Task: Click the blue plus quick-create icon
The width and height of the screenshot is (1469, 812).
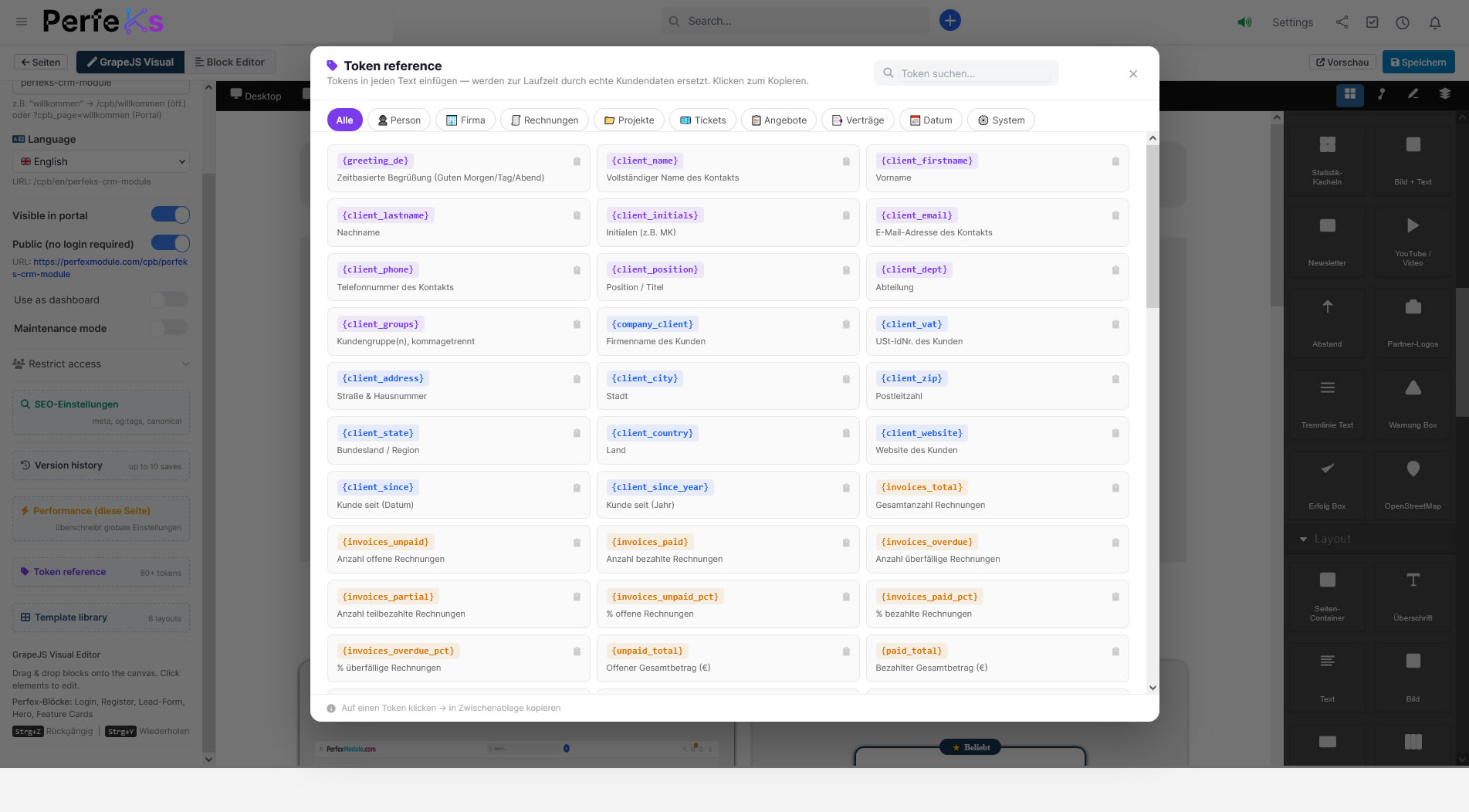Action: coord(949,21)
